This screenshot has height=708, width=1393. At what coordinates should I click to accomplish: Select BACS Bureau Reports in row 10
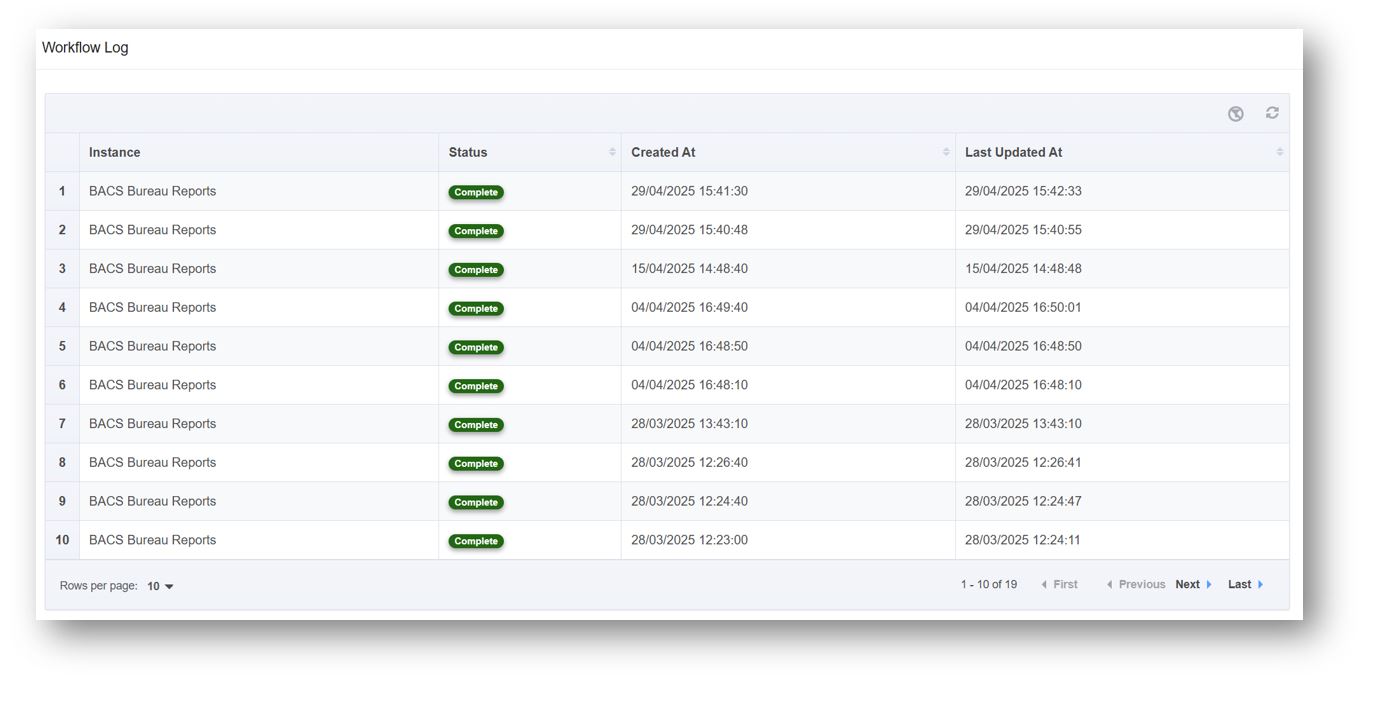pyautogui.click(x=152, y=540)
